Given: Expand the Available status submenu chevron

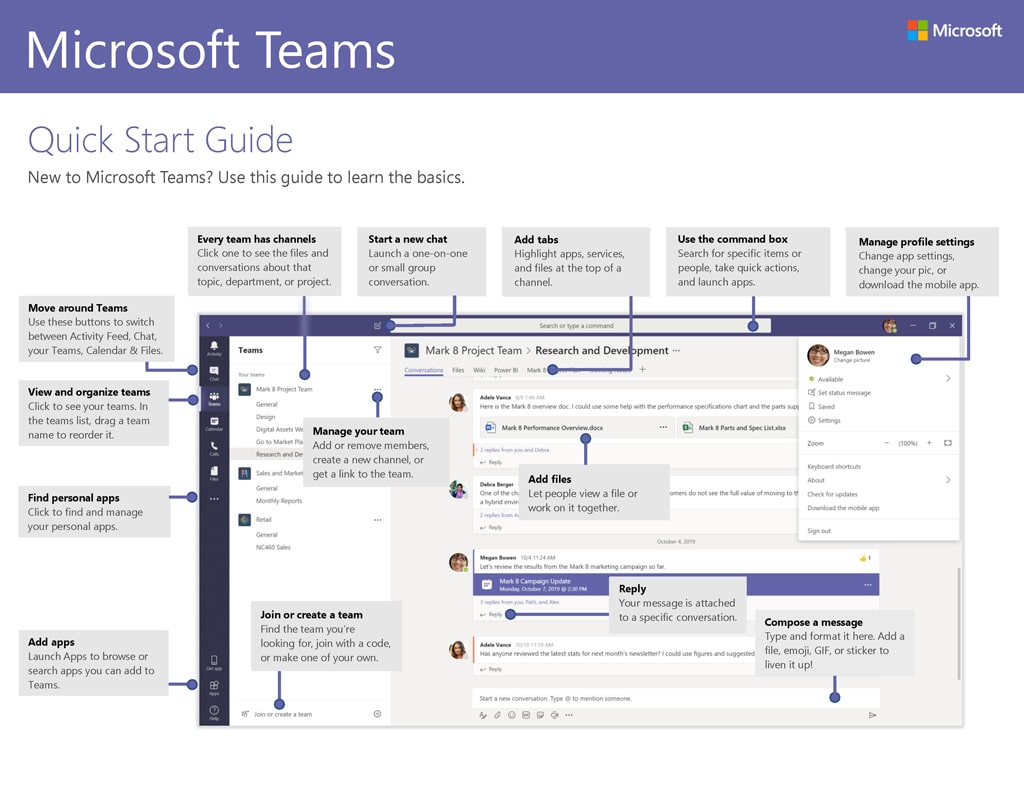Looking at the screenshot, I should (948, 379).
